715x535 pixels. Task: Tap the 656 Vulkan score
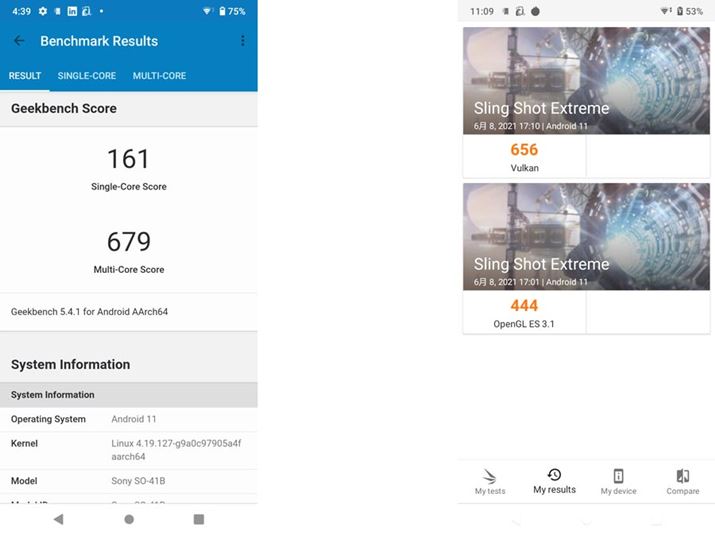[x=524, y=150]
